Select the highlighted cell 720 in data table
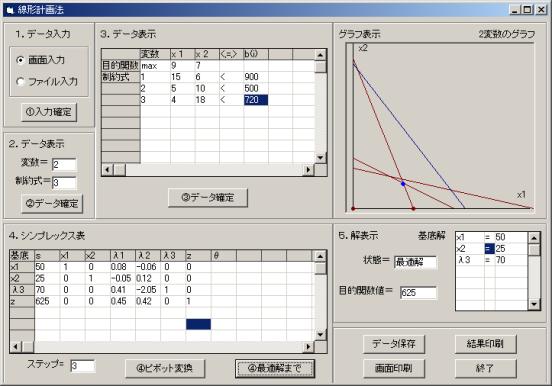Viewport: 552px width, 386px height. [x=256, y=100]
